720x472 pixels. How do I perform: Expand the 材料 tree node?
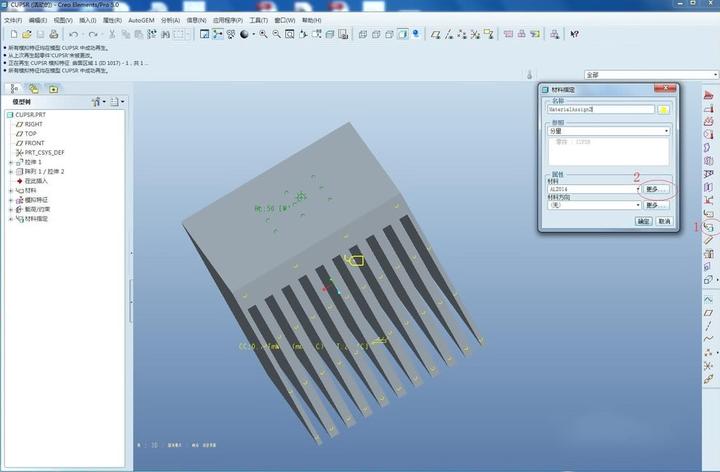pyautogui.click(x=11, y=191)
